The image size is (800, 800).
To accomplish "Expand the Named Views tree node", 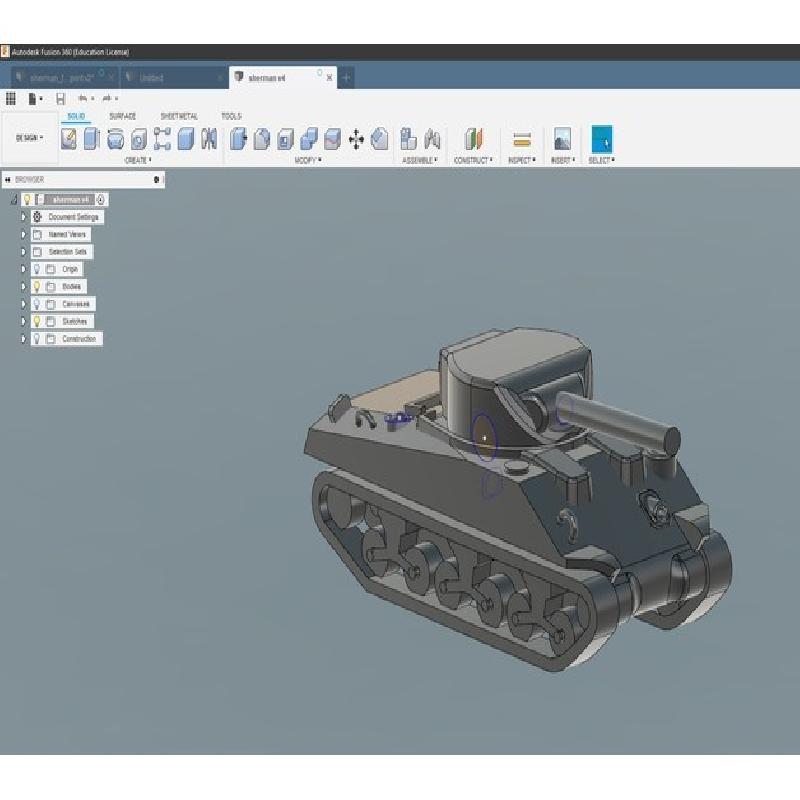I will [24, 234].
